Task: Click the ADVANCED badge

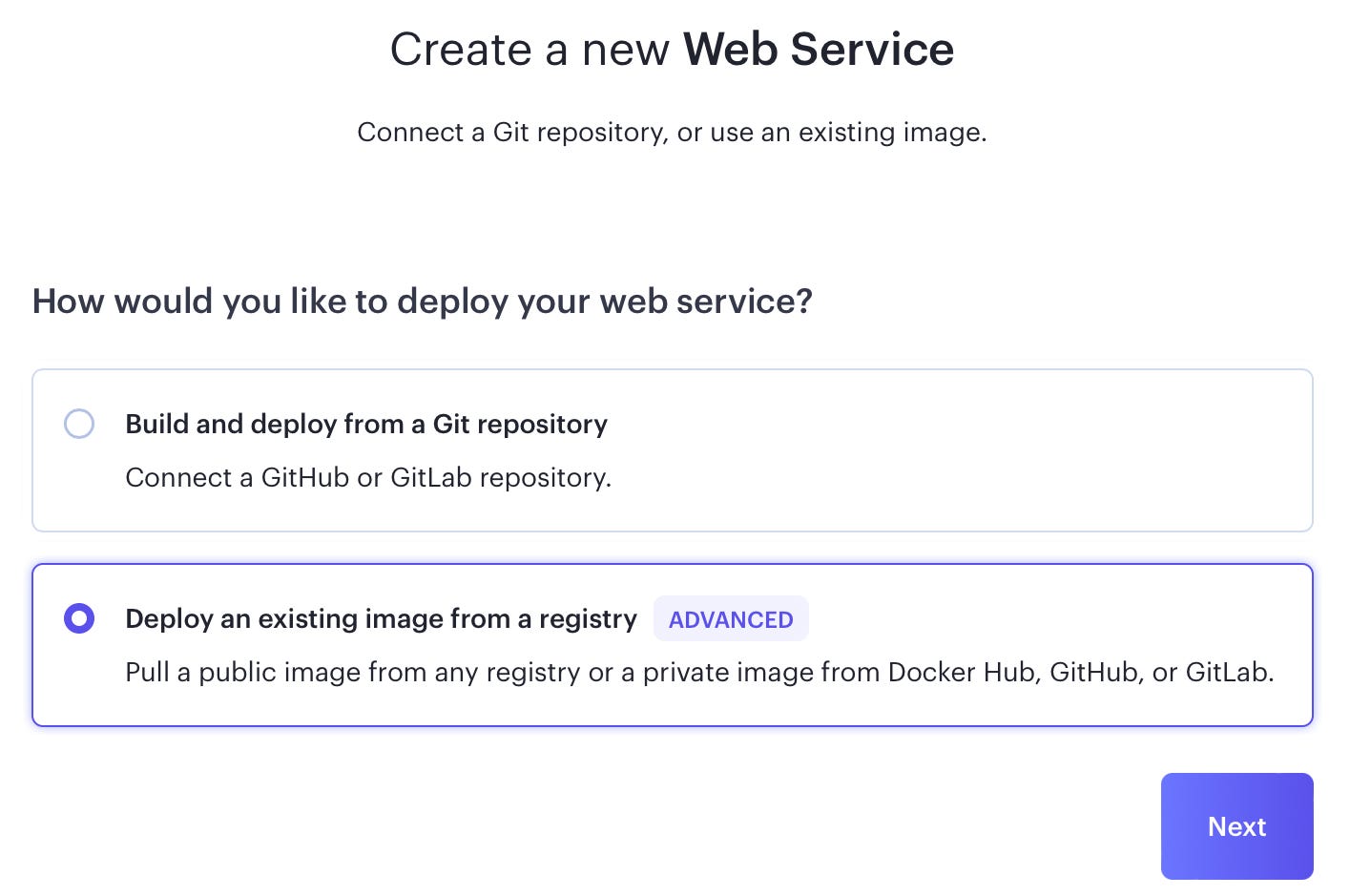Action: 731,619
